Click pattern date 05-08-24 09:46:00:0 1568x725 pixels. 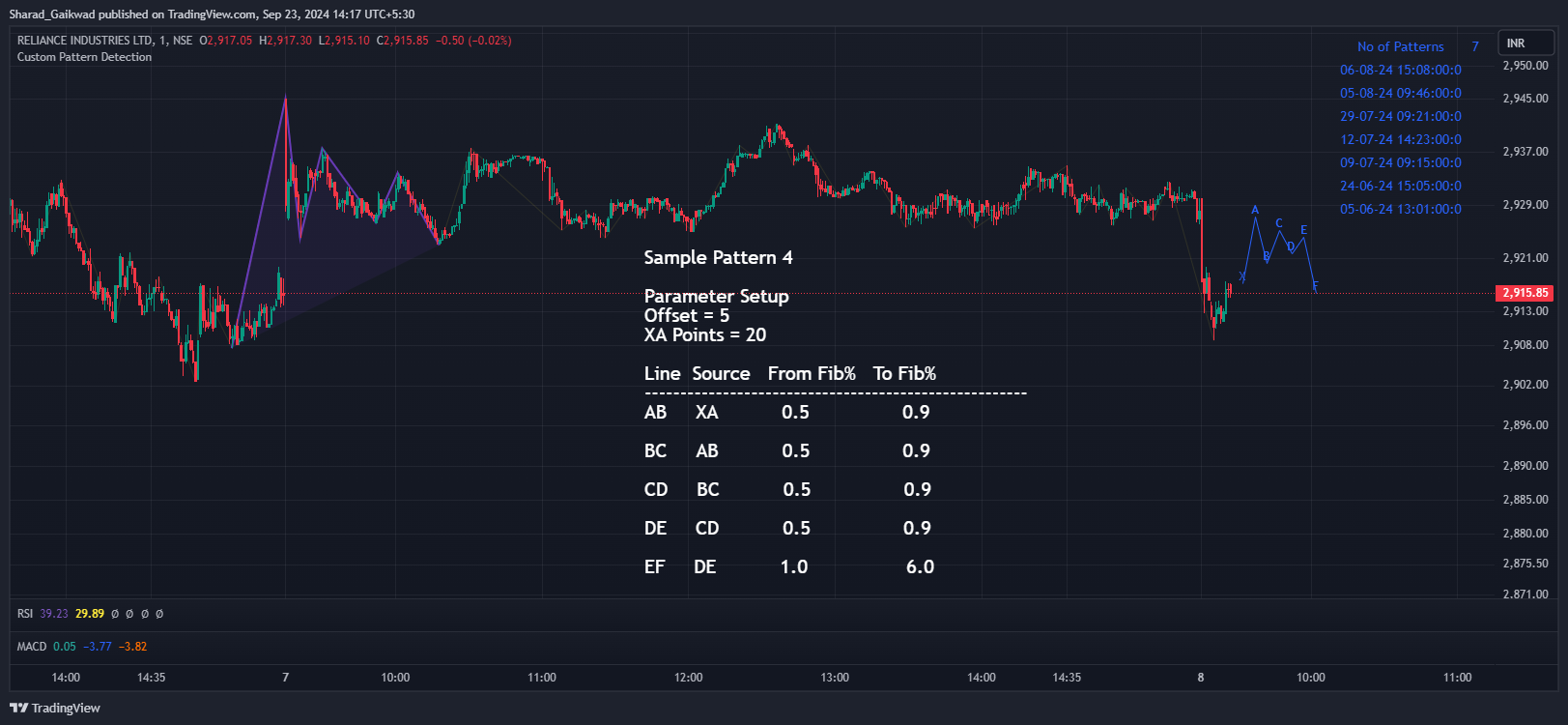[x=1400, y=93]
